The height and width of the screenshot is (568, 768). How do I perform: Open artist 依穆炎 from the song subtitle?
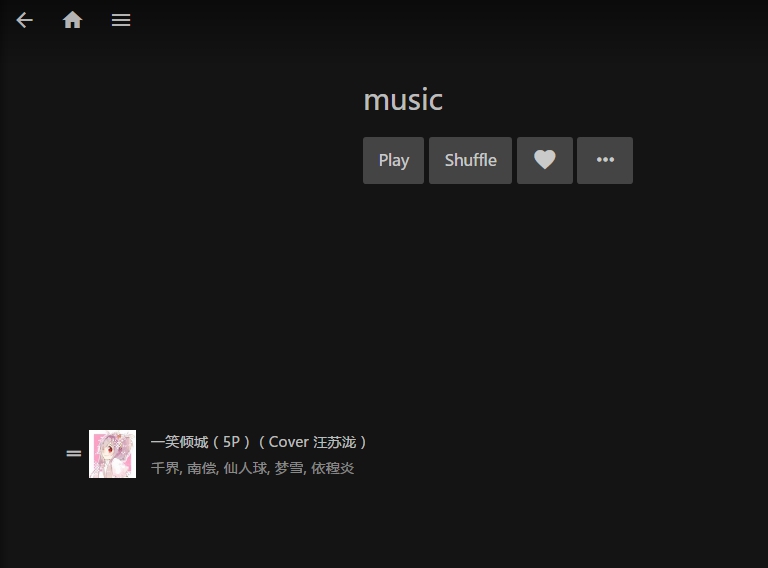click(x=333, y=468)
